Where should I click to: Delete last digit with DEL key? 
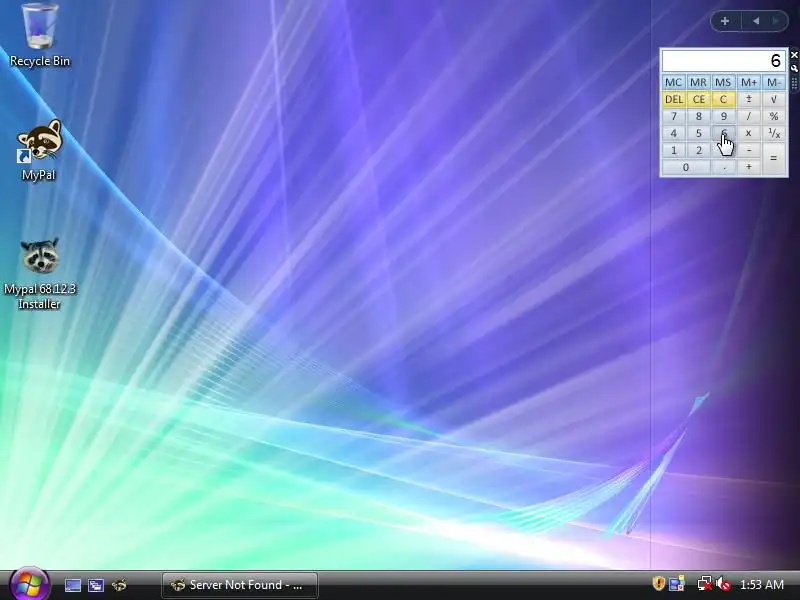[x=673, y=99]
